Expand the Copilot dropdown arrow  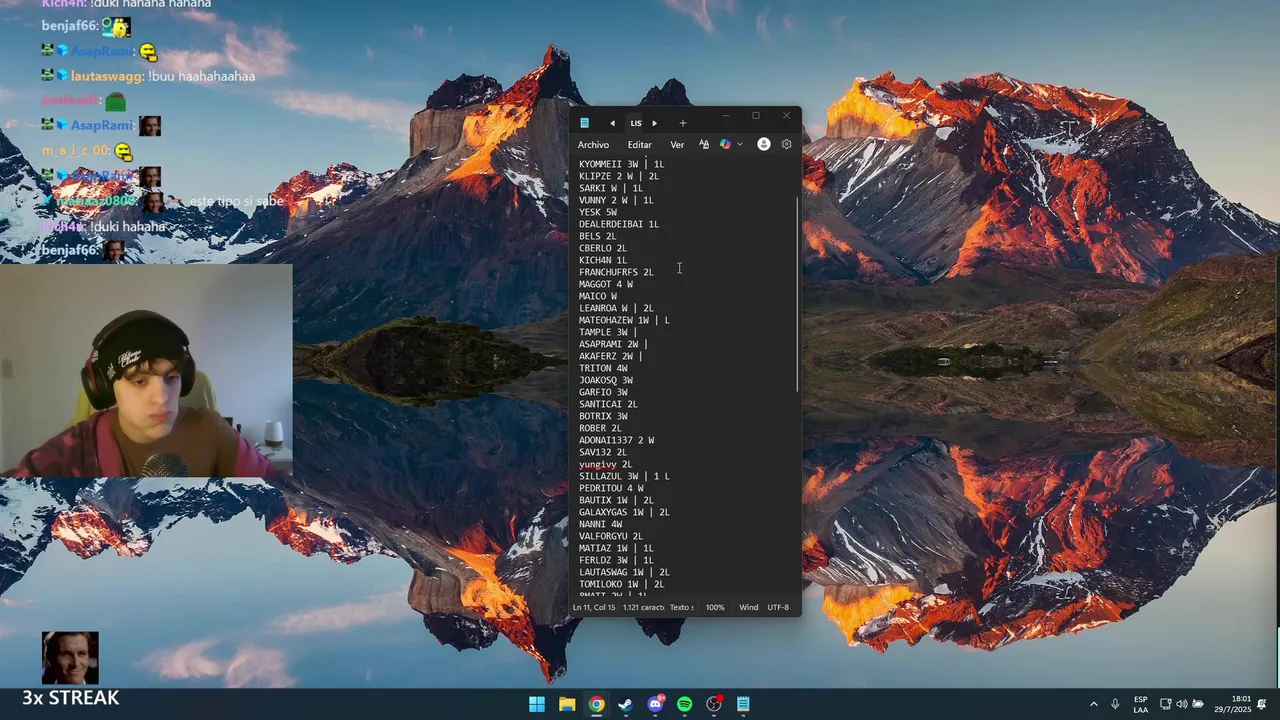(x=740, y=144)
